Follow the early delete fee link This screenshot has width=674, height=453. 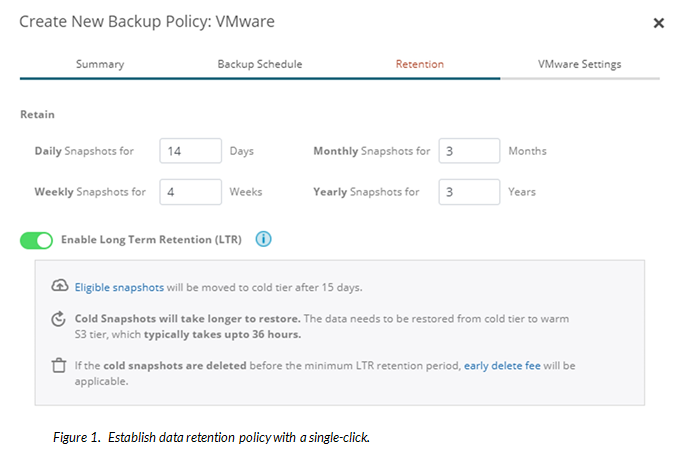(502, 366)
